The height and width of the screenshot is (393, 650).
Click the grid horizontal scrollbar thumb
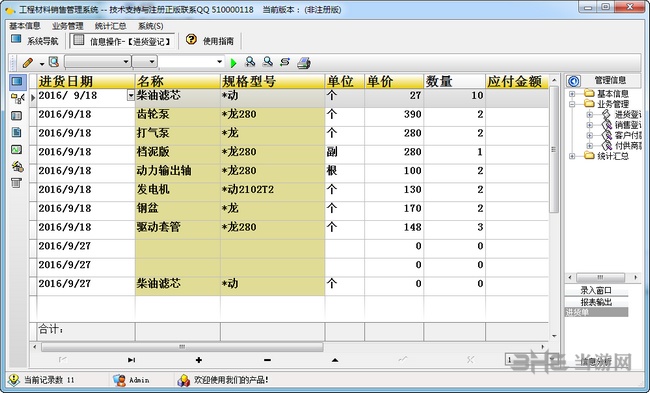(182, 347)
